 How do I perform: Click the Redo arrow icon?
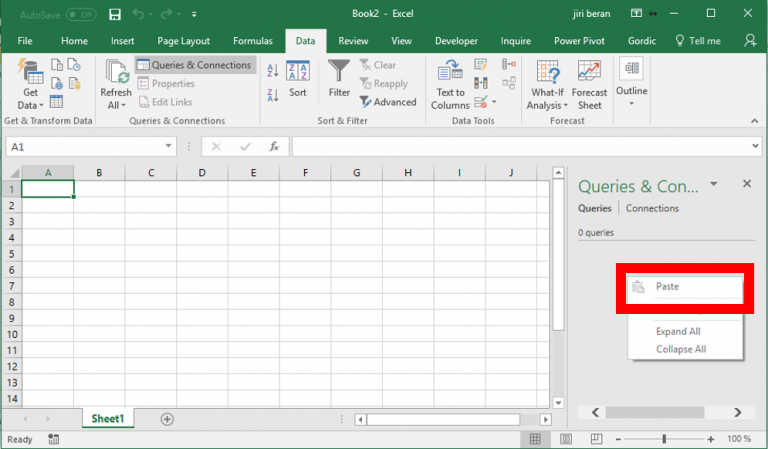tap(167, 14)
